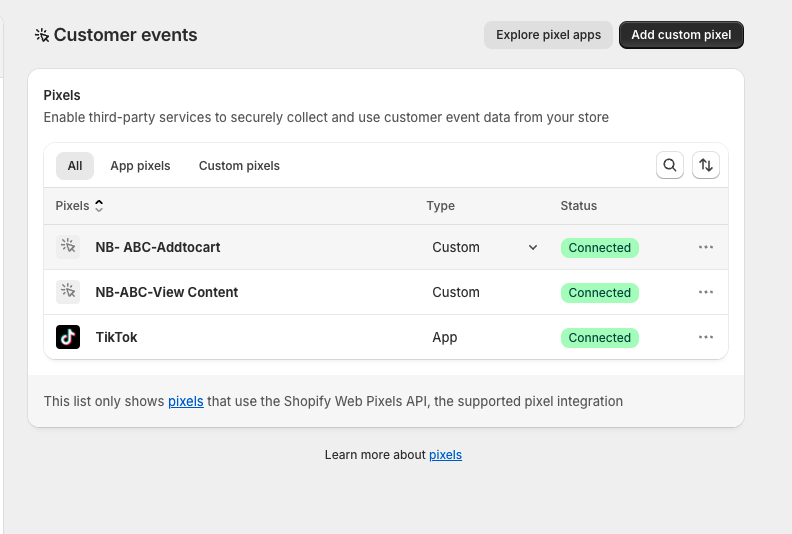Follow the Learn more about pixels link
The height and width of the screenshot is (534, 792).
click(446, 455)
